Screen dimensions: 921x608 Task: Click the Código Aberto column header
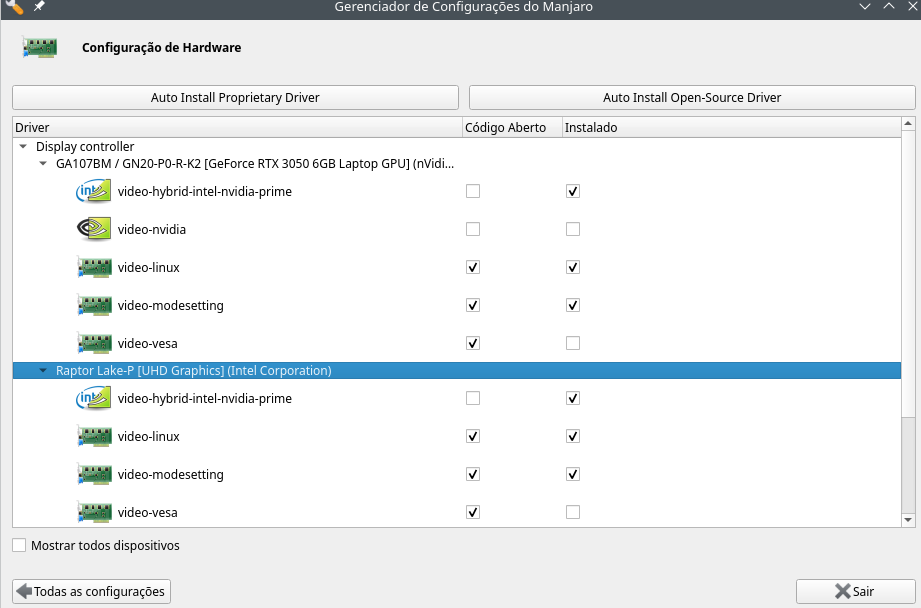[512, 127]
